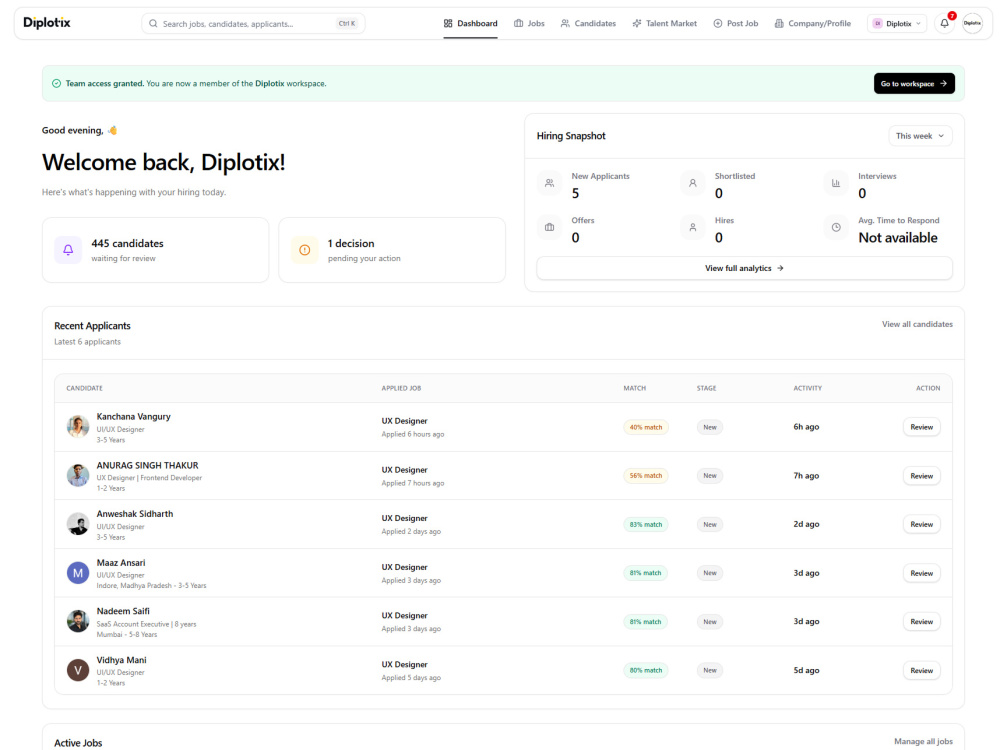Click Vidhya Mani's V avatar
Image resolution: width=1000 pixels, height=750 pixels.
coord(78,670)
